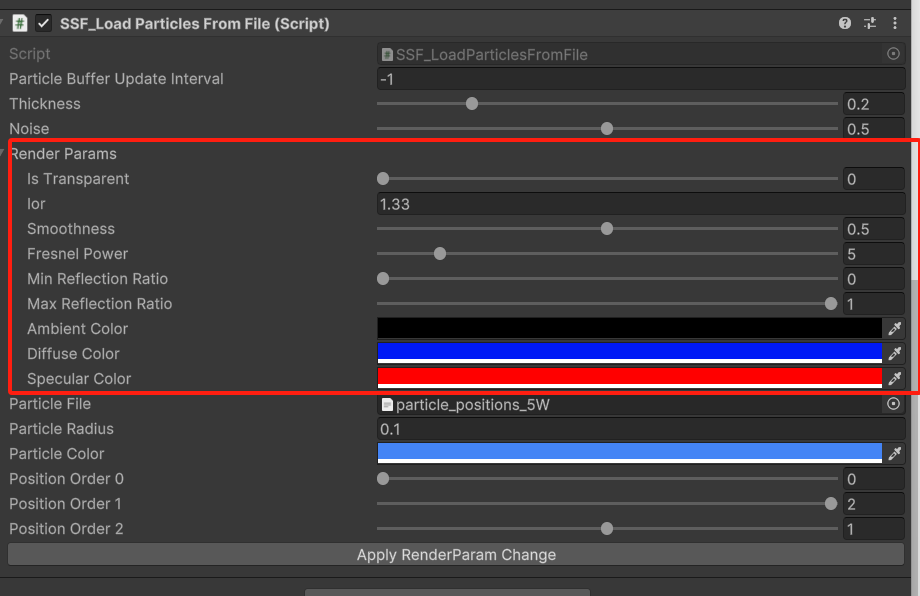The width and height of the screenshot is (920, 596).
Task: Click the Ior value input field
Action: coord(640,204)
